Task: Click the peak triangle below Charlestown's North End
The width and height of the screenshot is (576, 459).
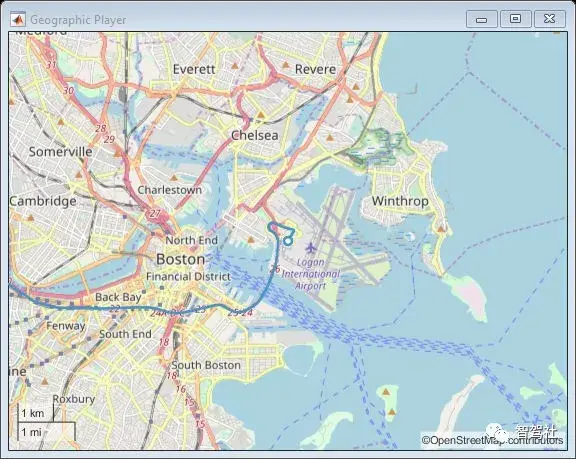Action: [x=251, y=240]
